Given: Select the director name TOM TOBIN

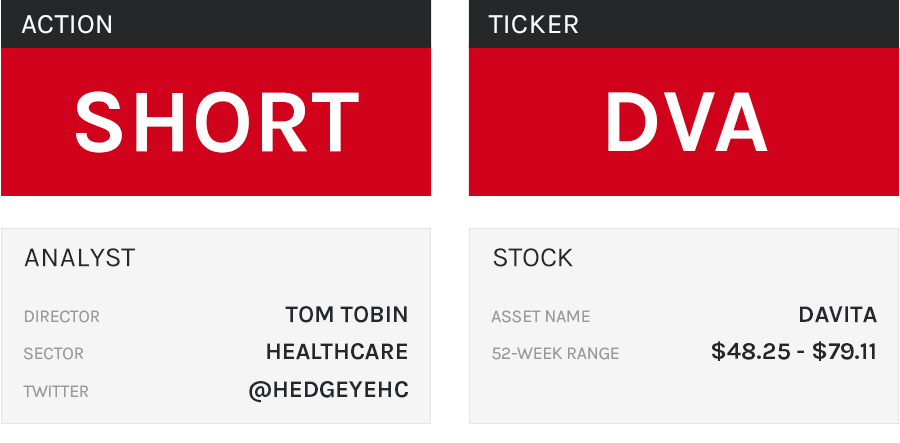Looking at the screenshot, I should pos(346,315).
